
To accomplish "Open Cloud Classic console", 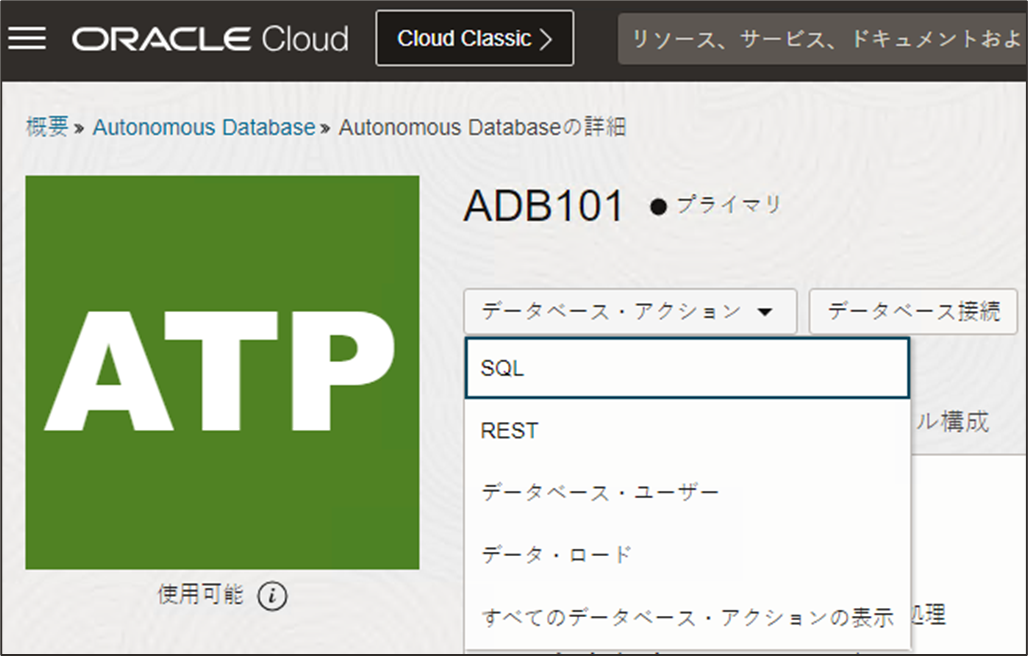I will coord(475,38).
